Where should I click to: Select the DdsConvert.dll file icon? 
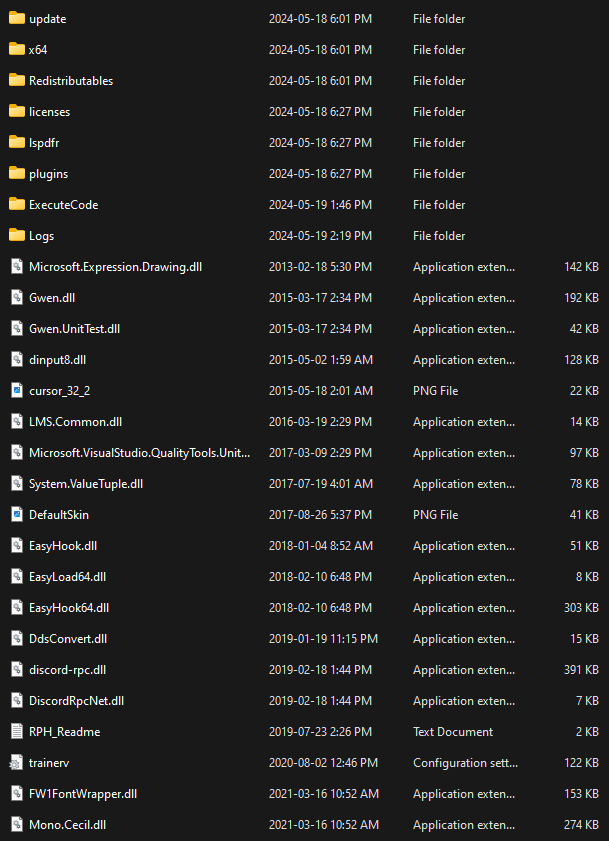[x=17, y=639]
